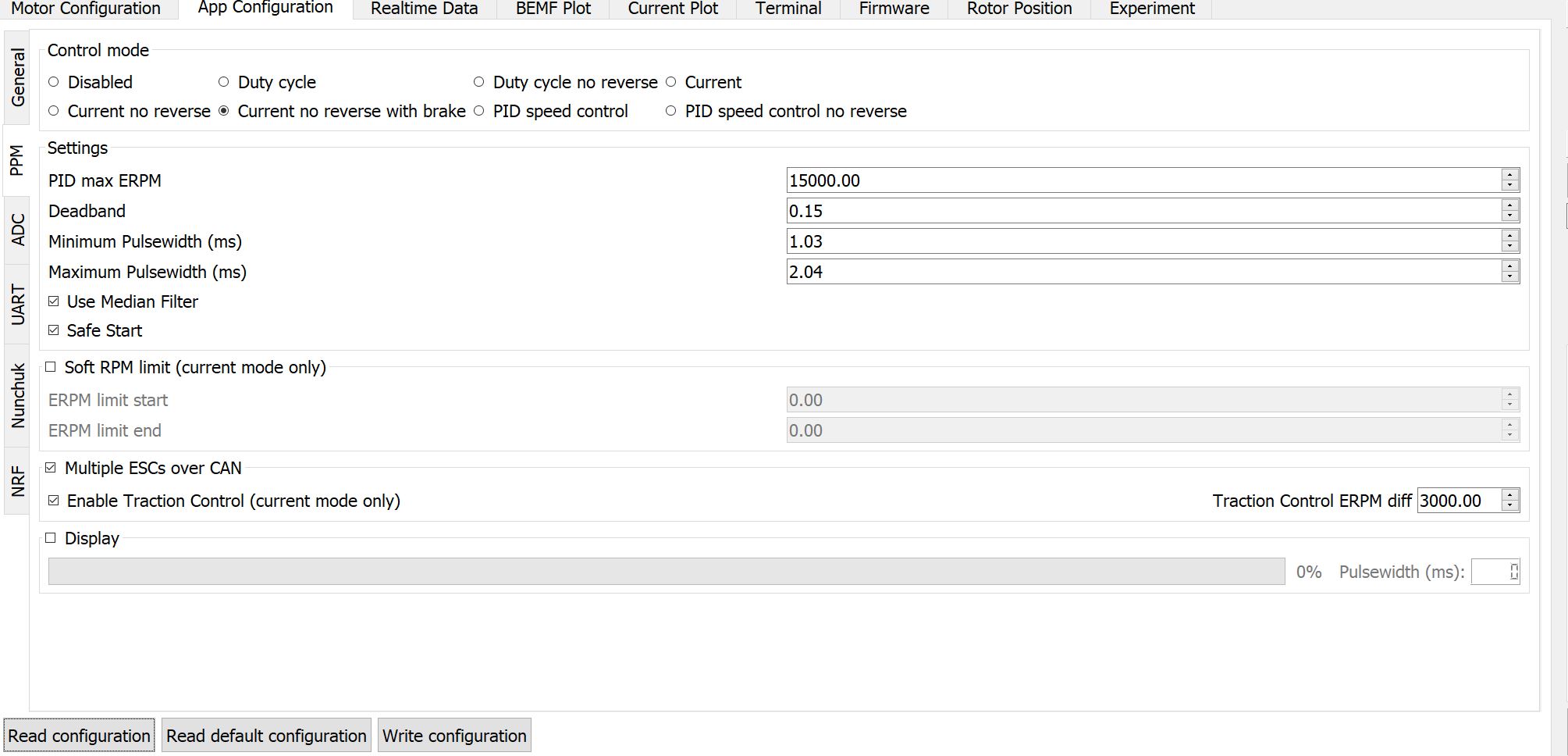This screenshot has height=756, width=1568.
Task: Select the Disabled control mode
Action: (54, 82)
